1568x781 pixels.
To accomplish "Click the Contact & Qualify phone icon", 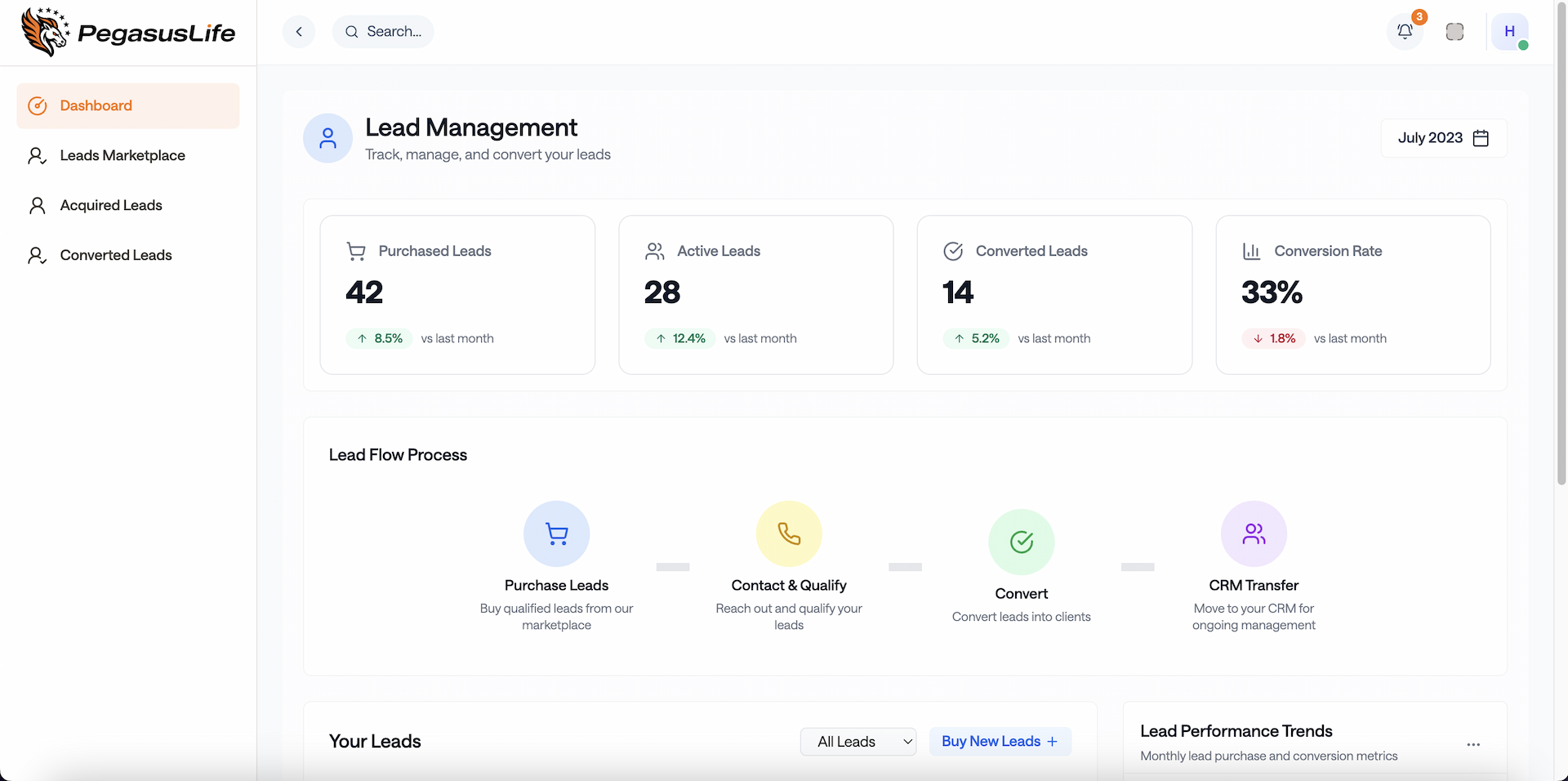I will [788, 533].
